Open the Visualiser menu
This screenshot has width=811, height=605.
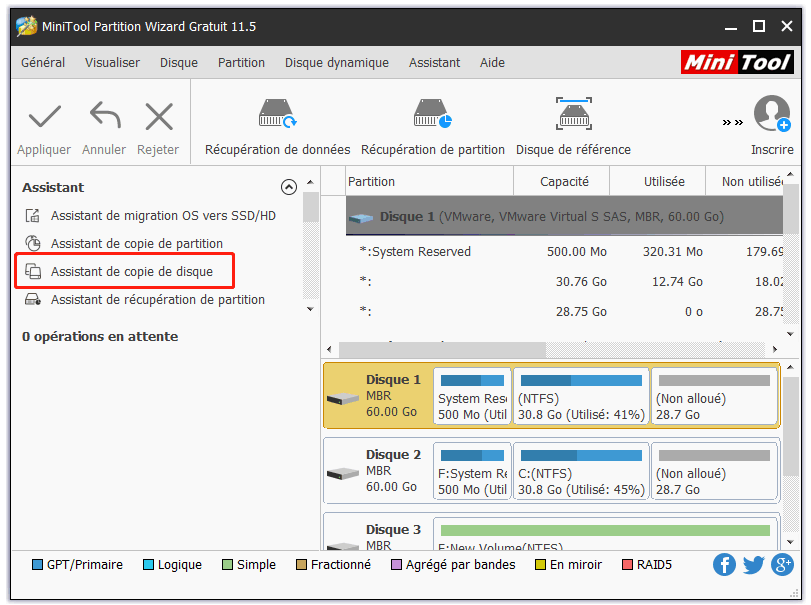[112, 62]
